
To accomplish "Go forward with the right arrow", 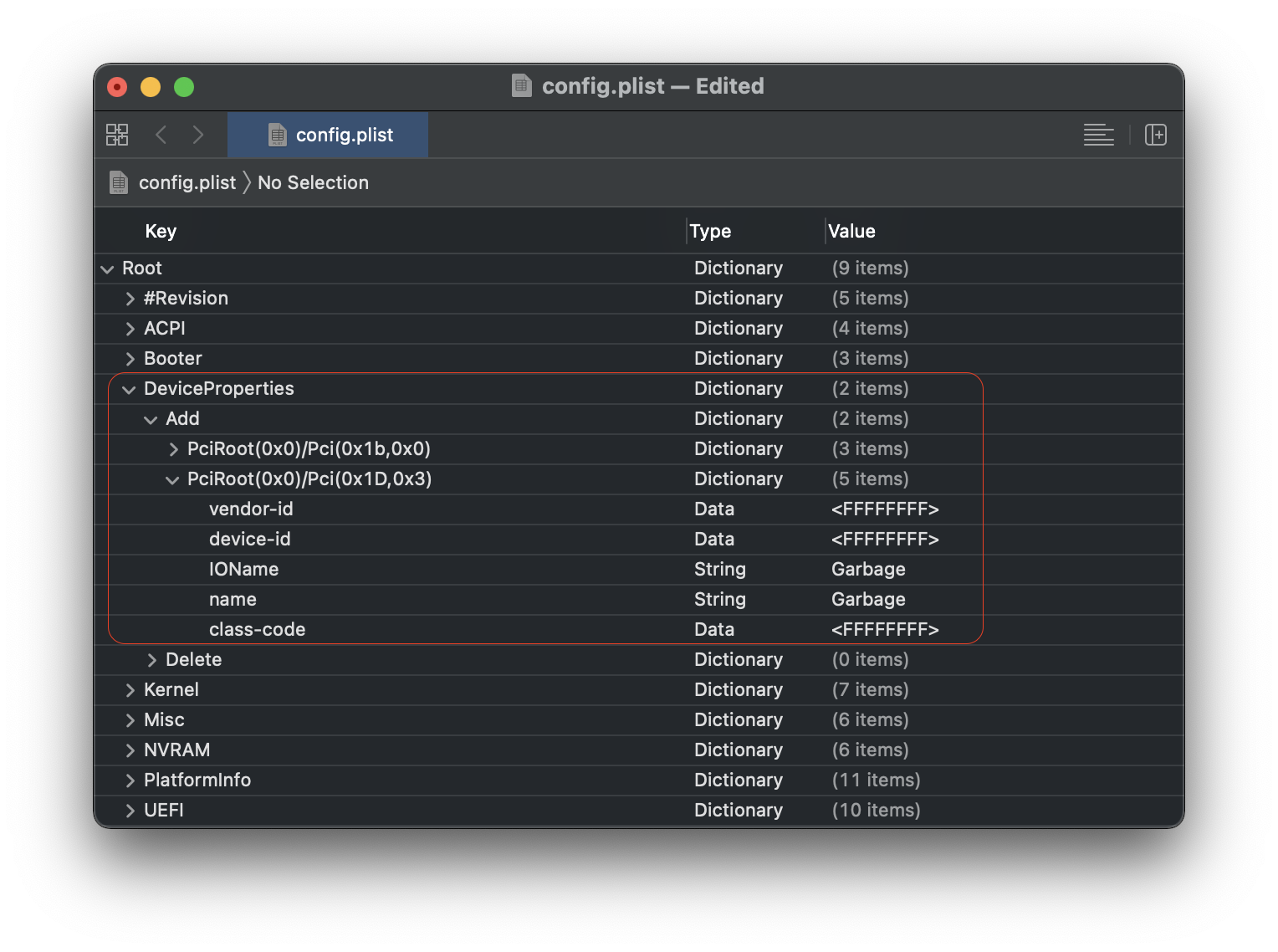I will click(x=198, y=135).
